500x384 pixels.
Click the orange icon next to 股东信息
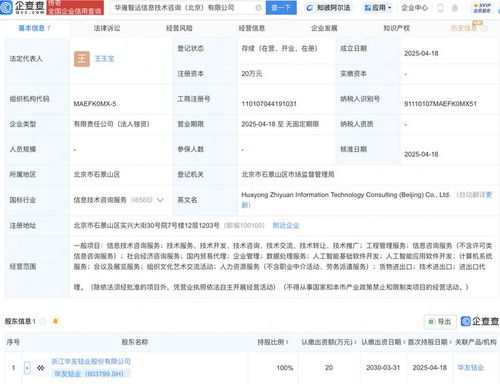[55, 321]
